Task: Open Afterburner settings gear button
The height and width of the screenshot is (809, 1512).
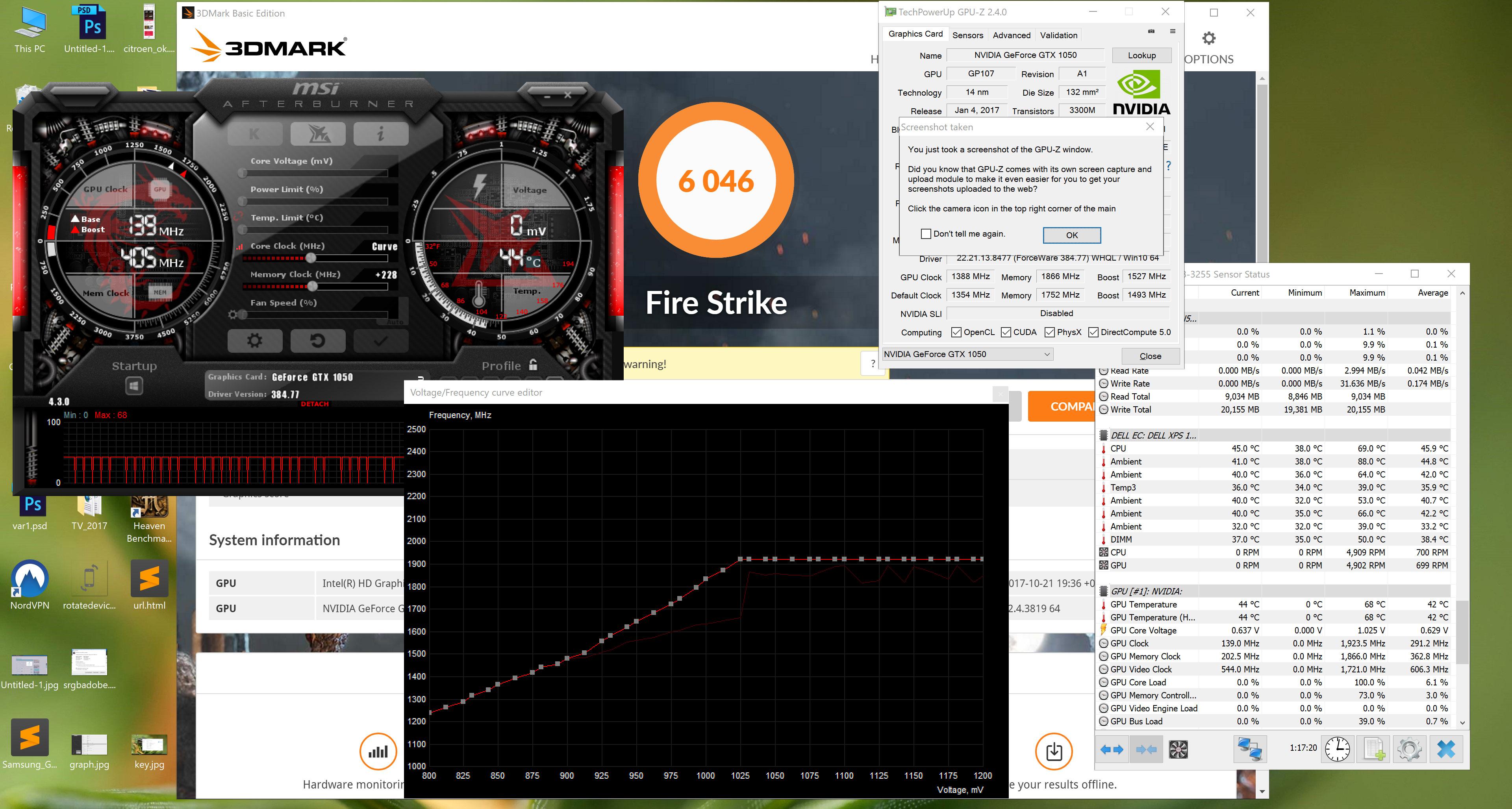Action: [x=255, y=341]
